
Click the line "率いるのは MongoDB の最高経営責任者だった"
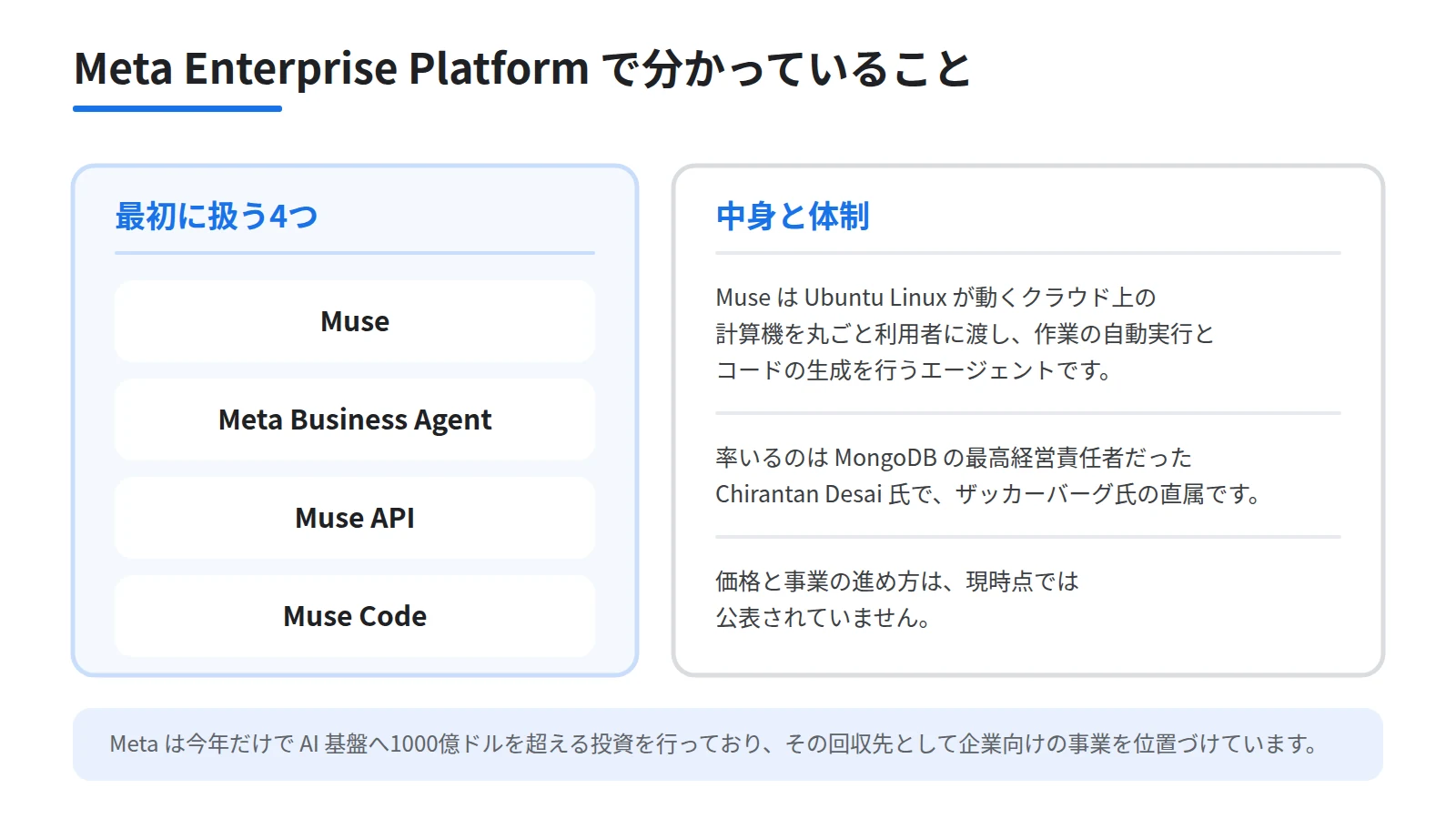(x=954, y=458)
